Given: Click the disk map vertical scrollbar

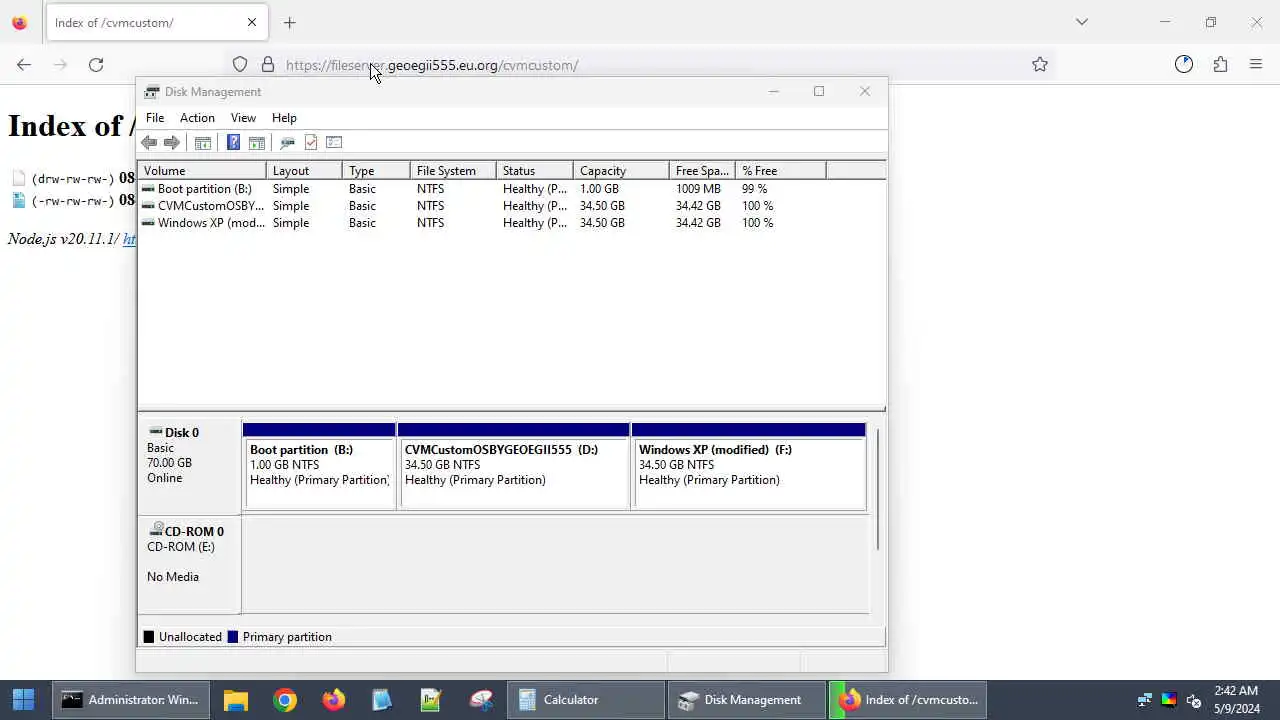Looking at the screenshot, I should coord(878,489).
